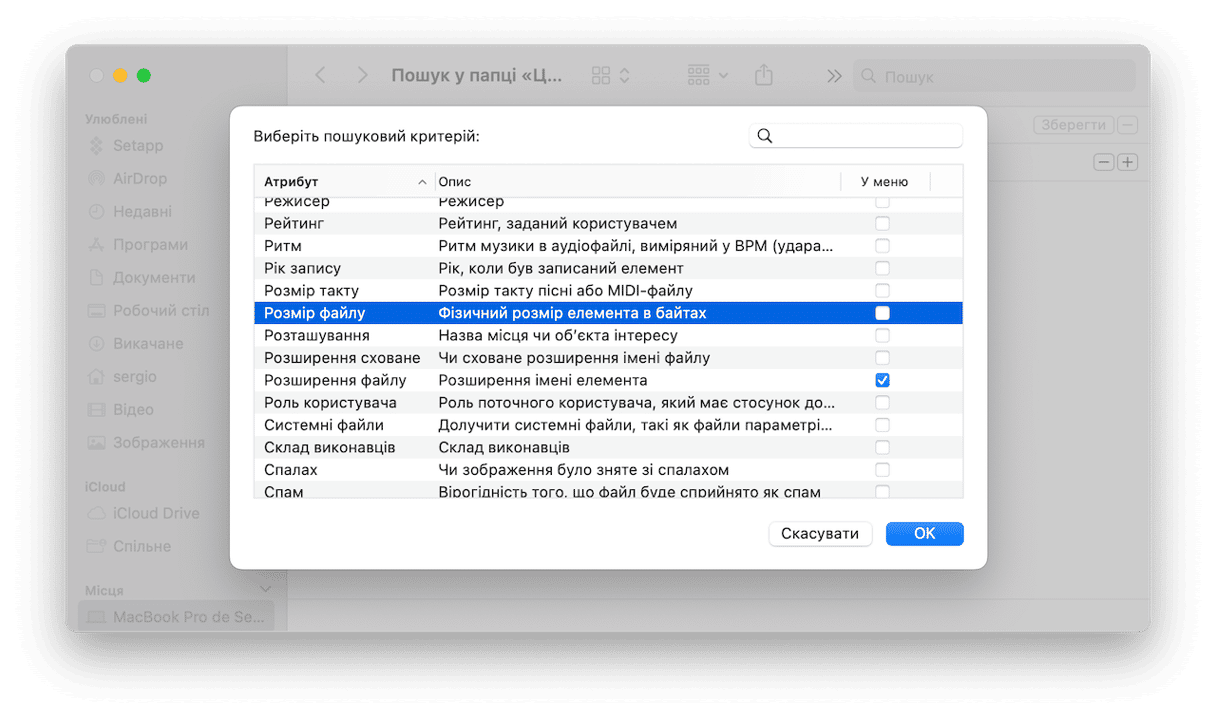
Task: Click the Setapp sidebar icon
Action: pyautogui.click(x=97, y=146)
